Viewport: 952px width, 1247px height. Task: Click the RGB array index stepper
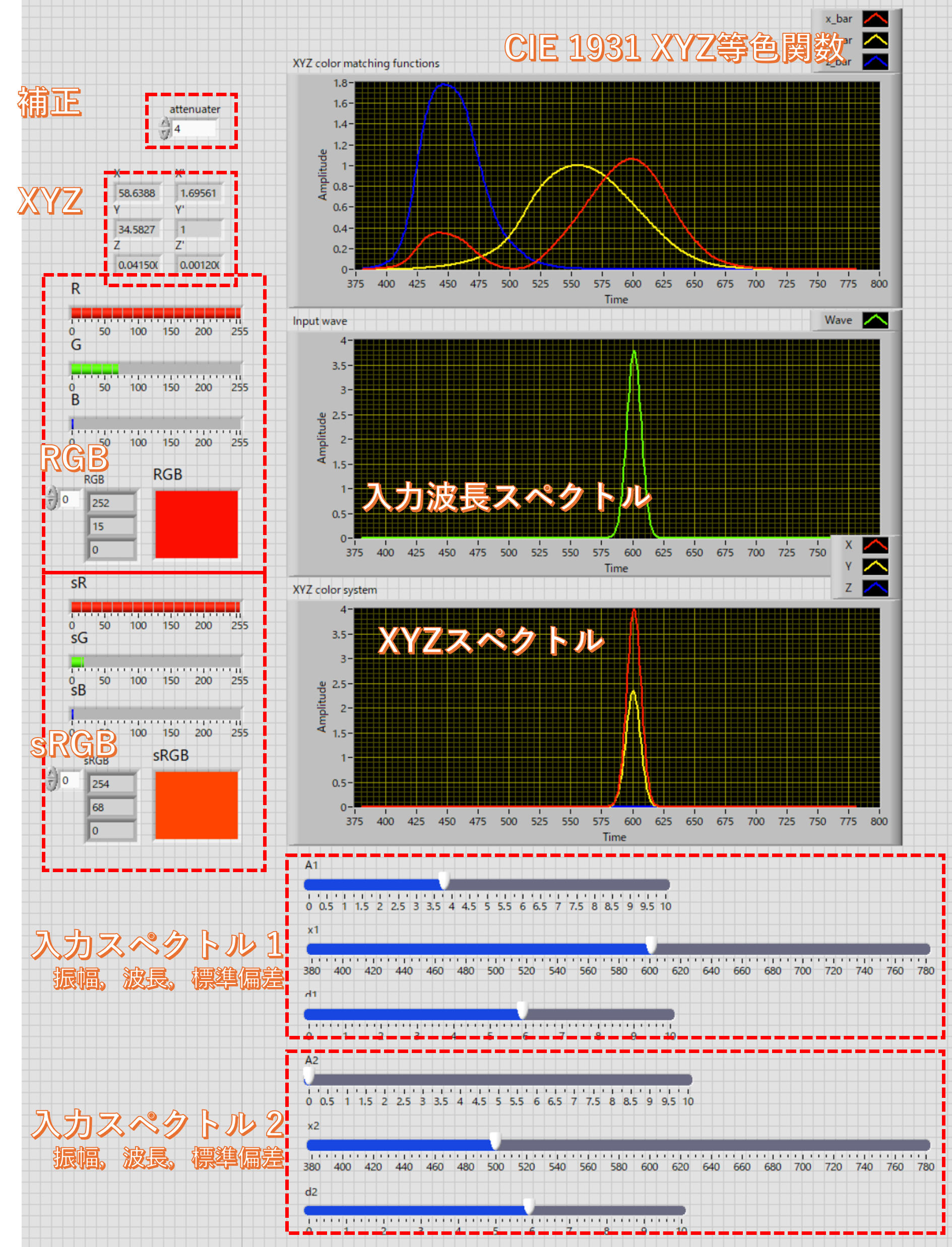52,499
